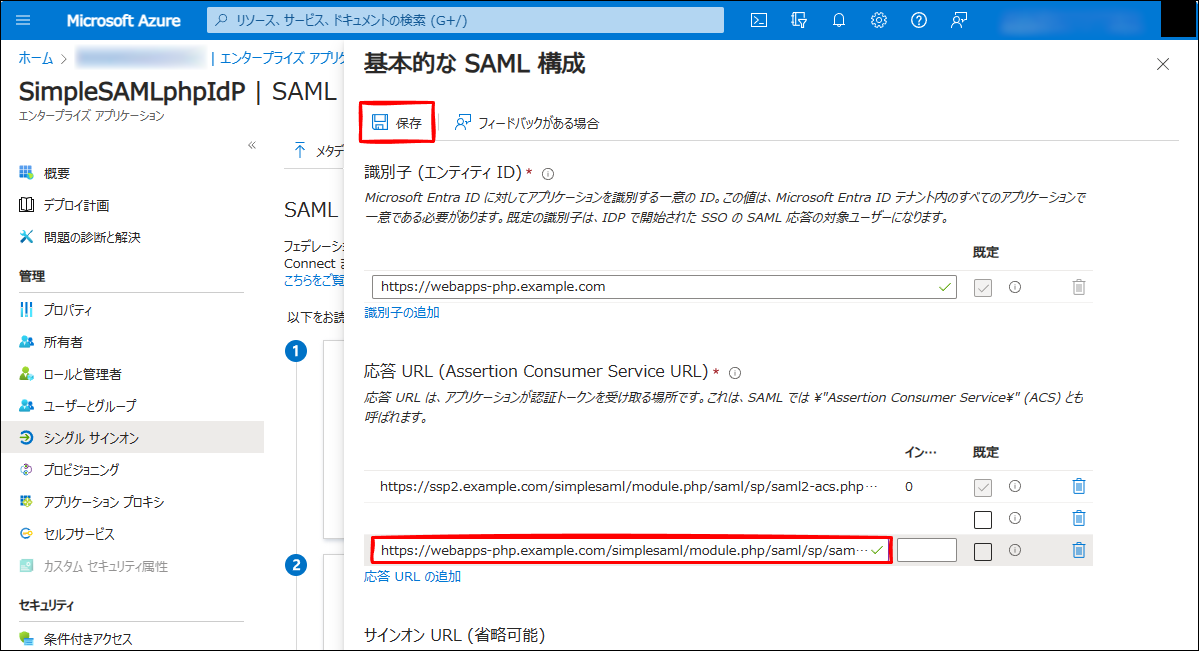The image size is (1199, 651).
Task: Open the notifications bell icon
Action: (839, 20)
